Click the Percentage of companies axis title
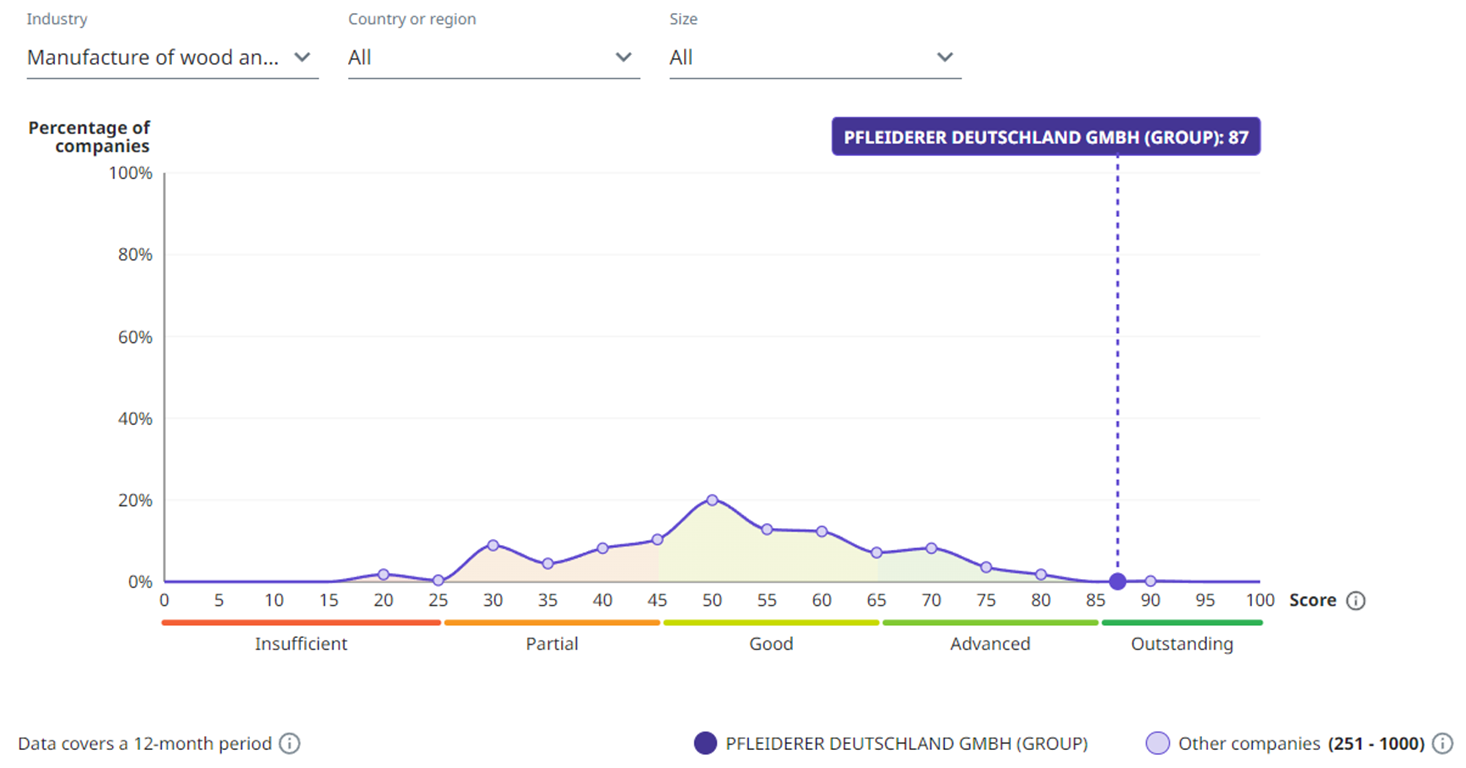 [x=89, y=137]
